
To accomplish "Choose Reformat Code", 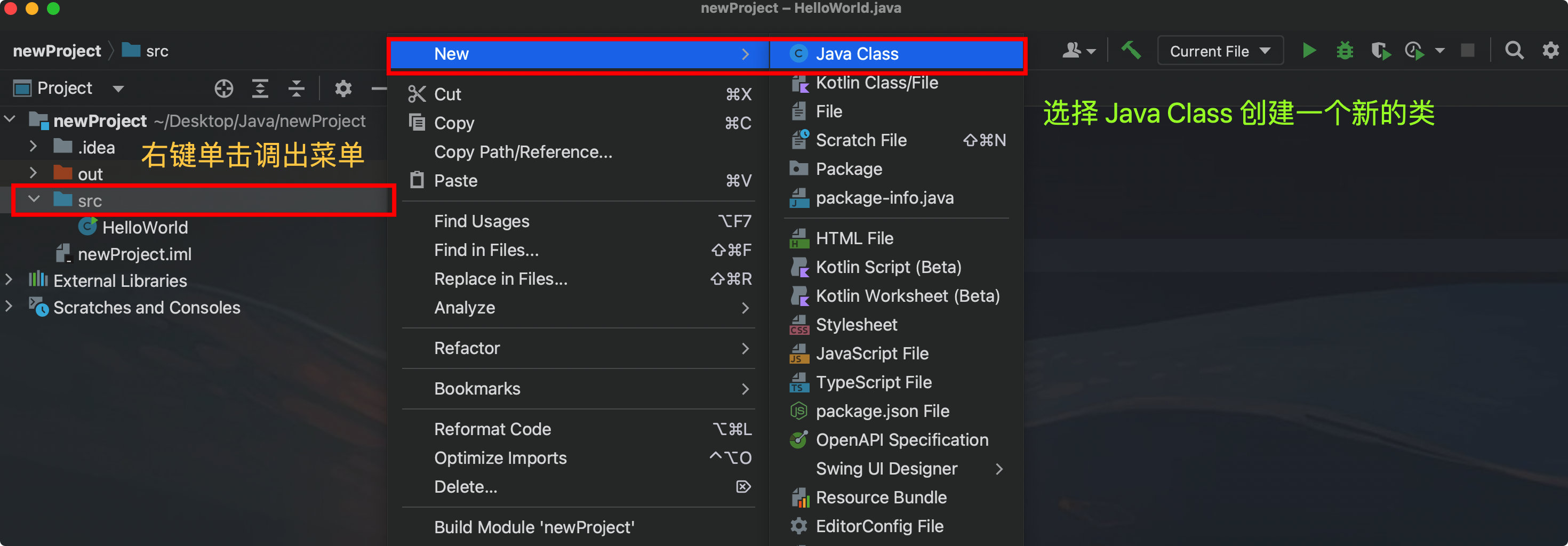I will [579, 429].
